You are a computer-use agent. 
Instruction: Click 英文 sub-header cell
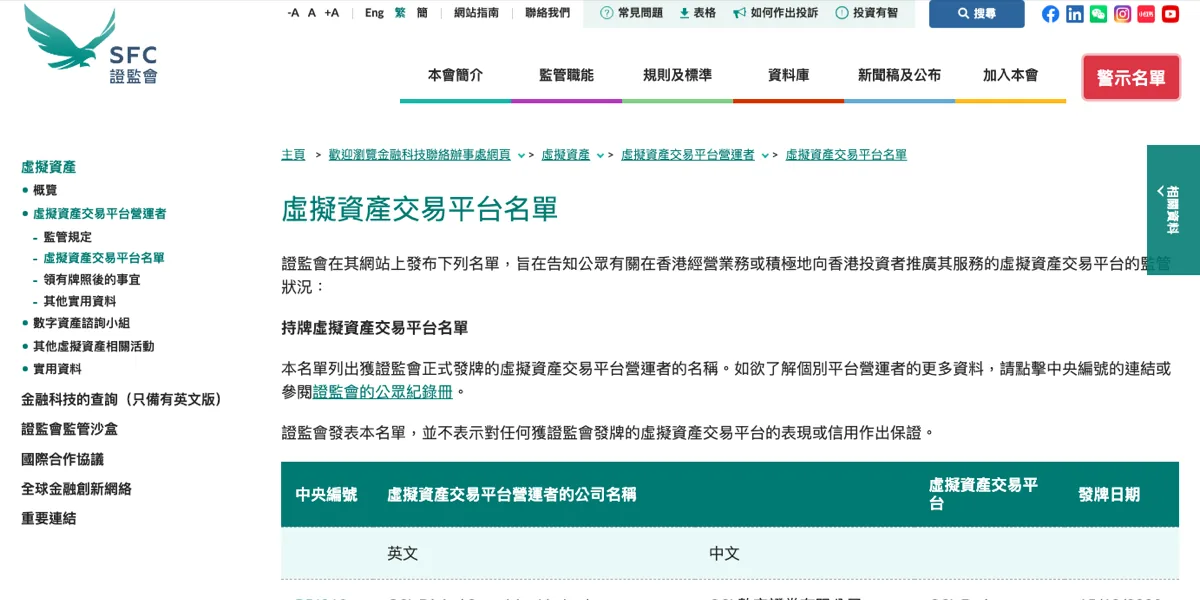point(402,553)
